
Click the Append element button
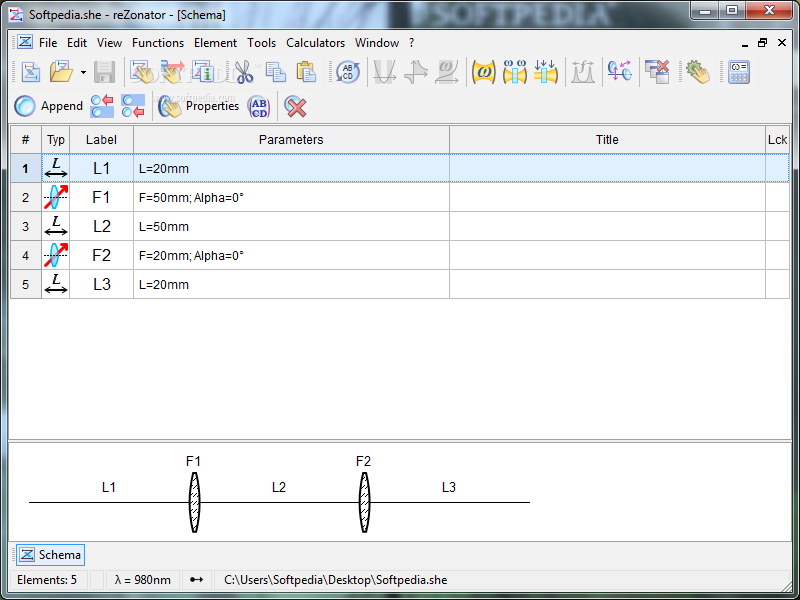48,106
